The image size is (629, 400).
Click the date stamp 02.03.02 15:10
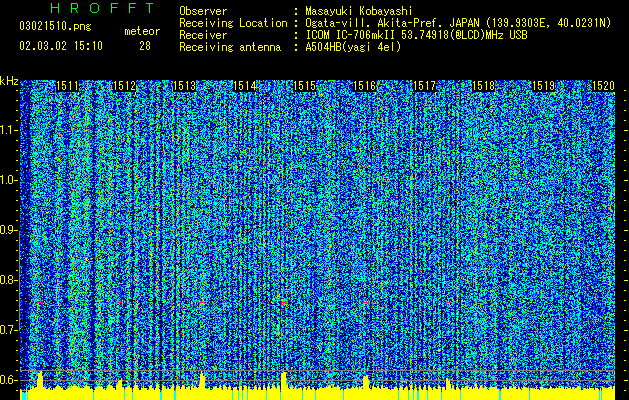point(61,46)
